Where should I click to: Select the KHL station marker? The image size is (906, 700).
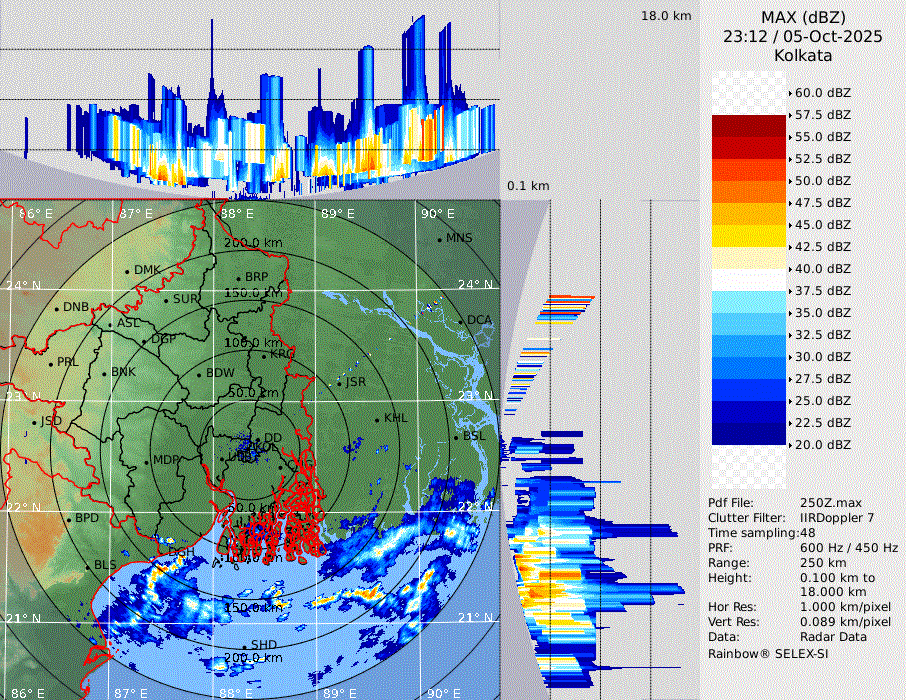pyautogui.click(x=377, y=419)
